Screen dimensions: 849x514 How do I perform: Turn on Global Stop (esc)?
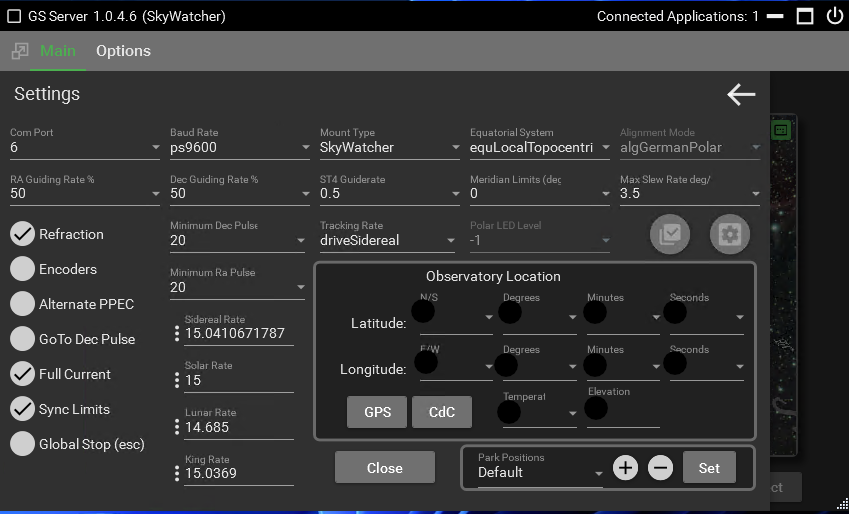tap(22, 444)
